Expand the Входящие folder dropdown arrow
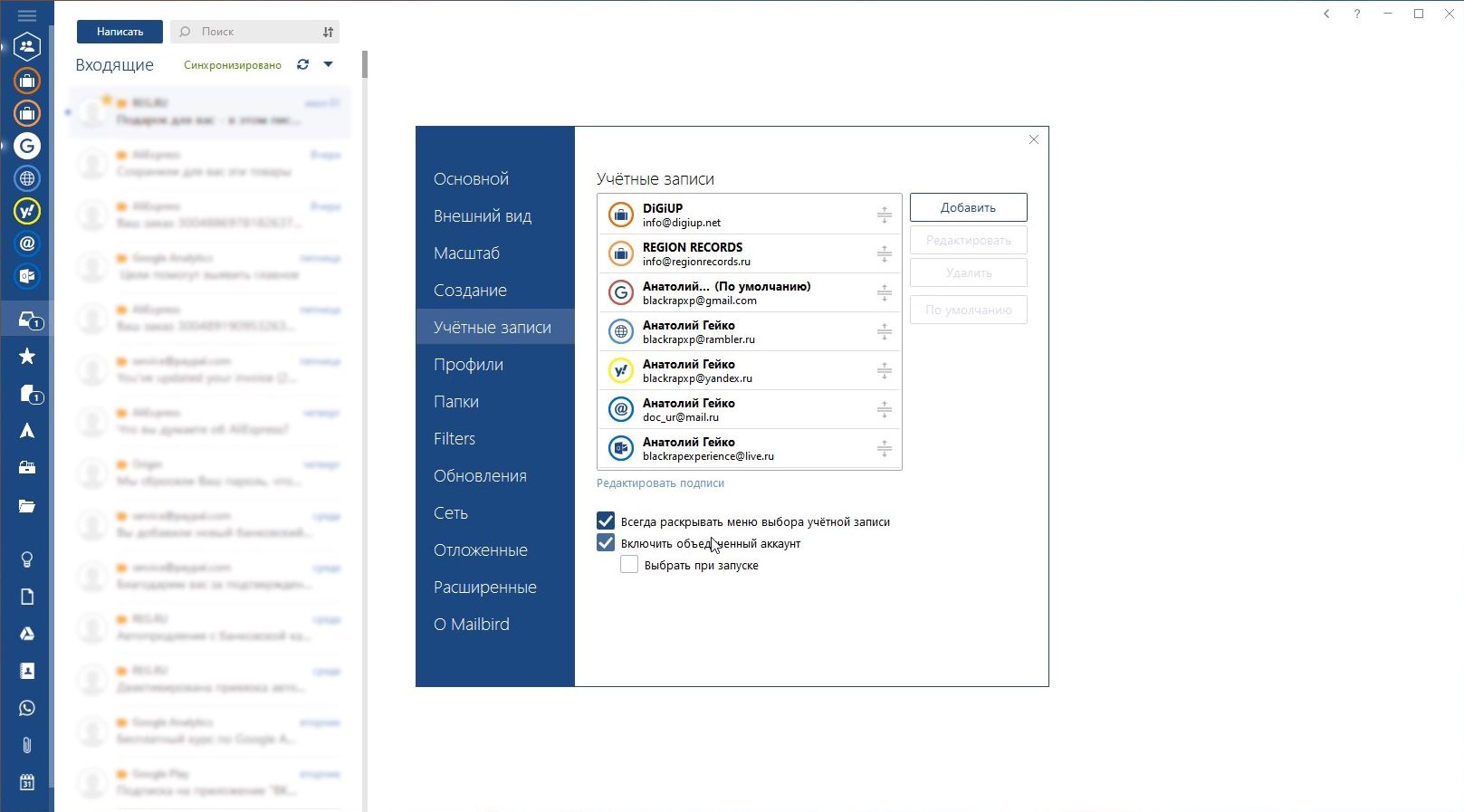This screenshot has width=1464, height=812. [x=329, y=64]
